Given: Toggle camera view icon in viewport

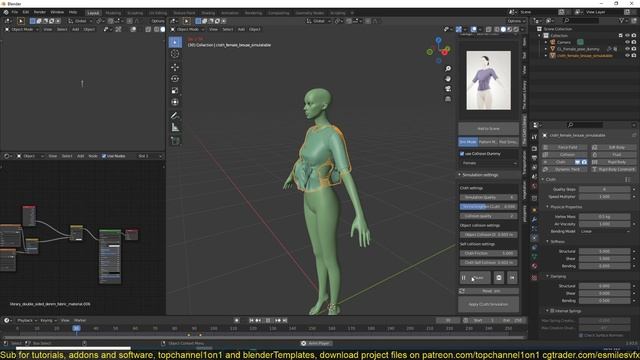Looking at the screenshot, I should coord(448,89).
